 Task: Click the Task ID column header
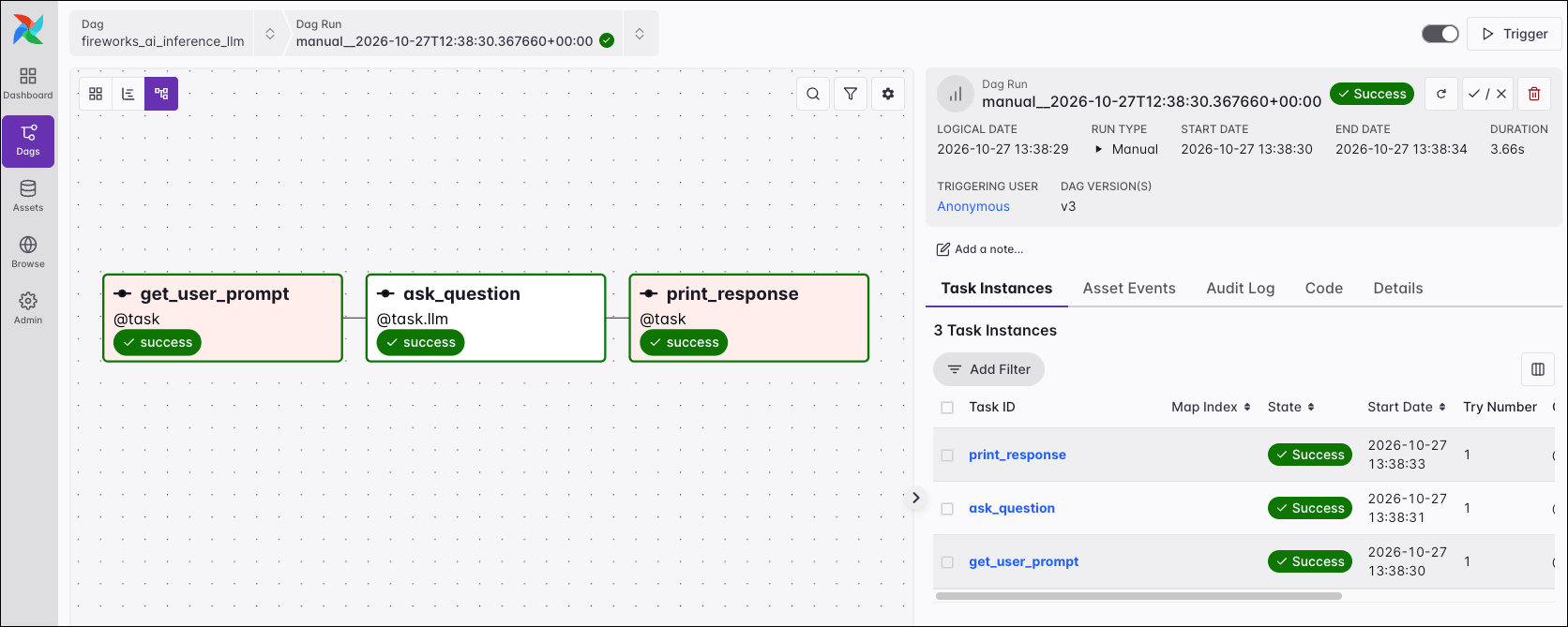pos(992,407)
